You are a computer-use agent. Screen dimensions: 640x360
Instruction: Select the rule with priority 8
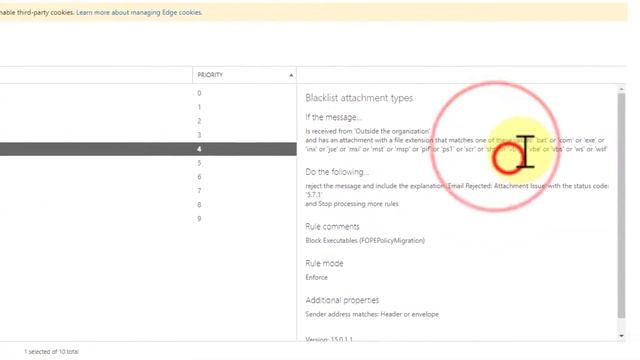point(148,204)
